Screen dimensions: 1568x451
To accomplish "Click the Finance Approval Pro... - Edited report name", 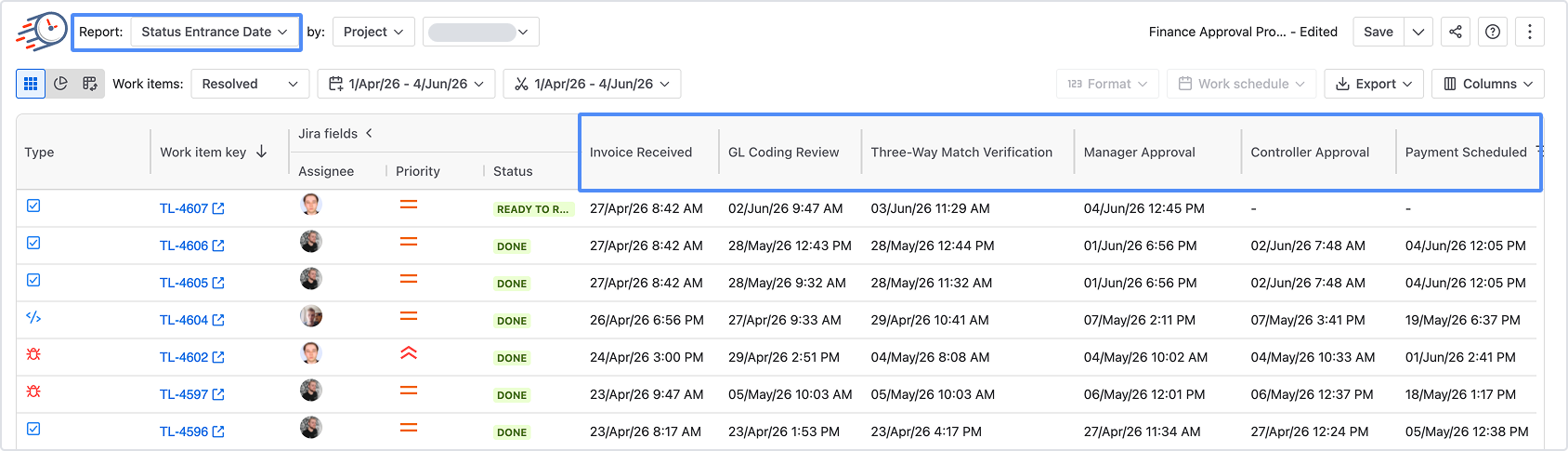I will click(x=1243, y=32).
